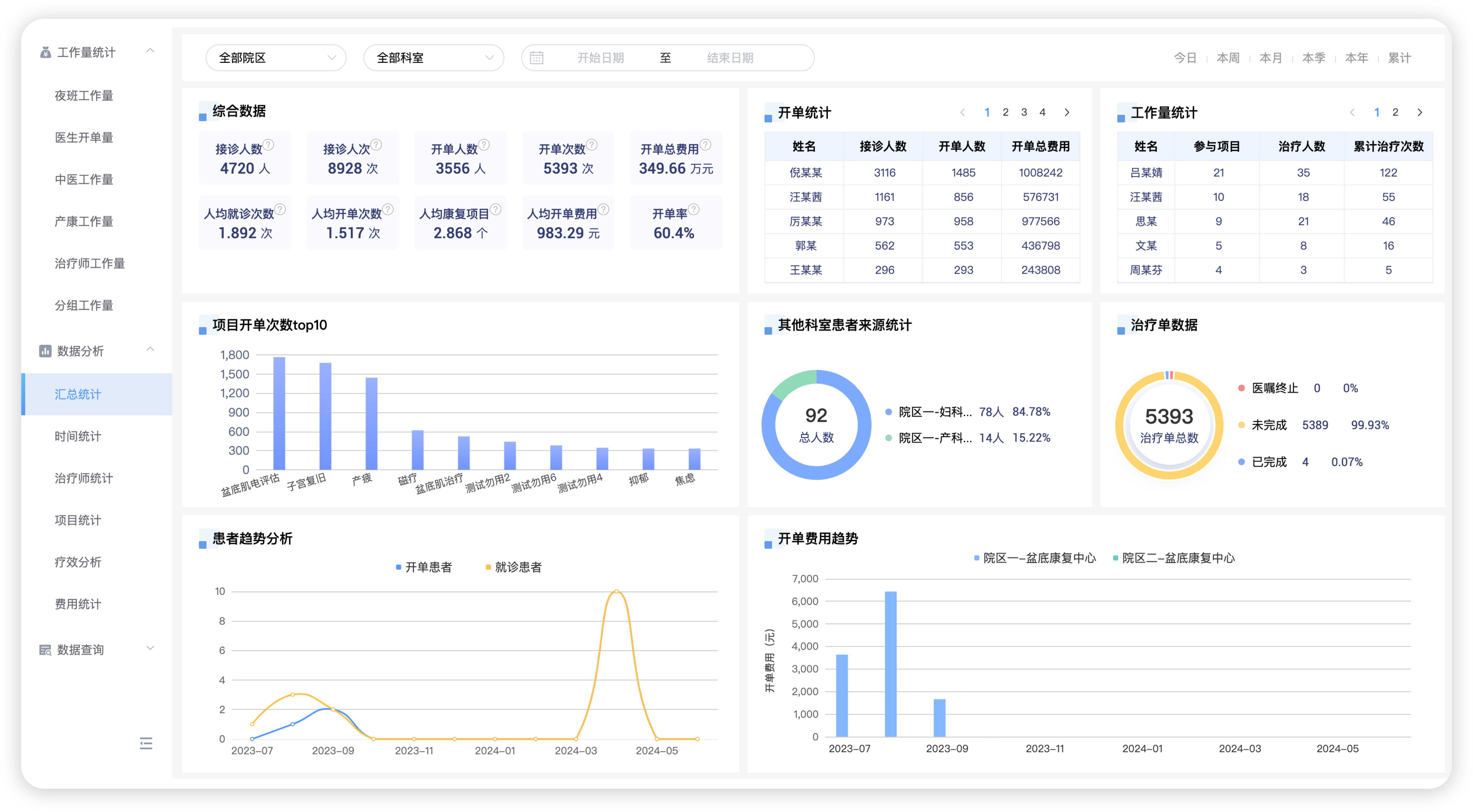Screen dimensions: 1473x812
Task: Click help icon beside 人均就诊次数
Action: [x=280, y=209]
